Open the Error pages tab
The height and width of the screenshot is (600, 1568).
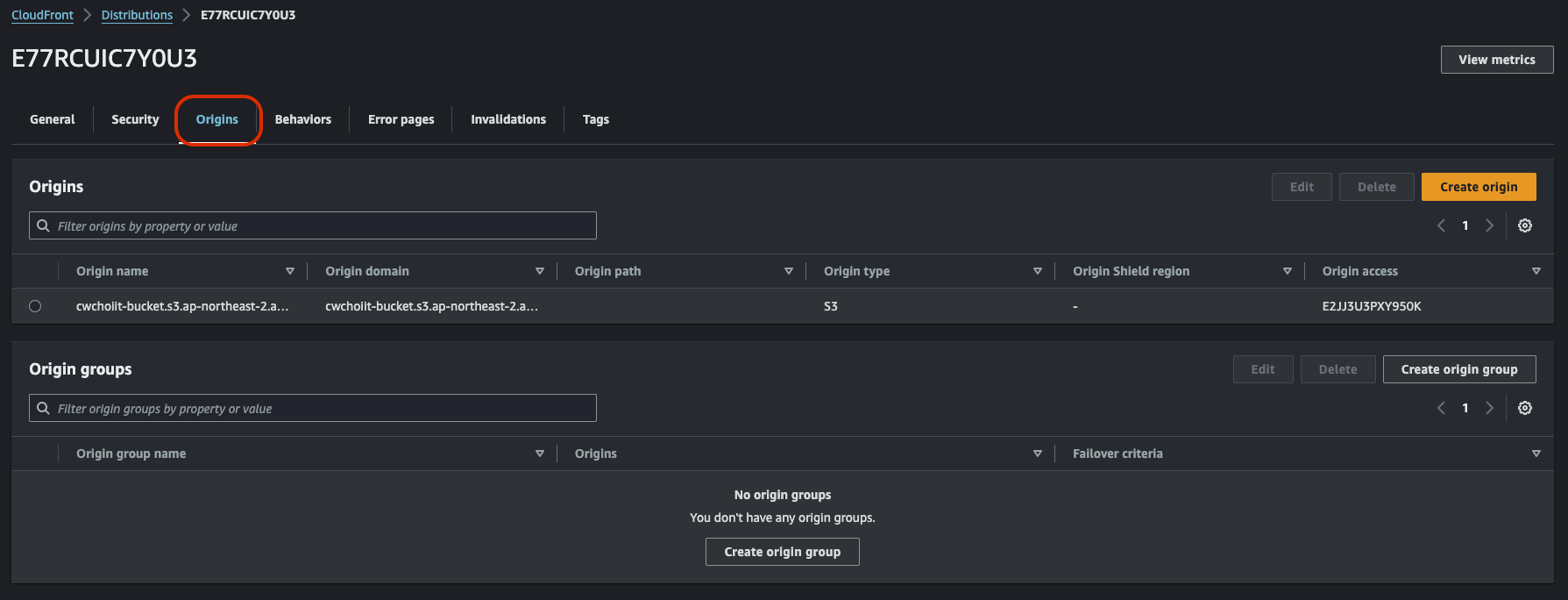(401, 119)
